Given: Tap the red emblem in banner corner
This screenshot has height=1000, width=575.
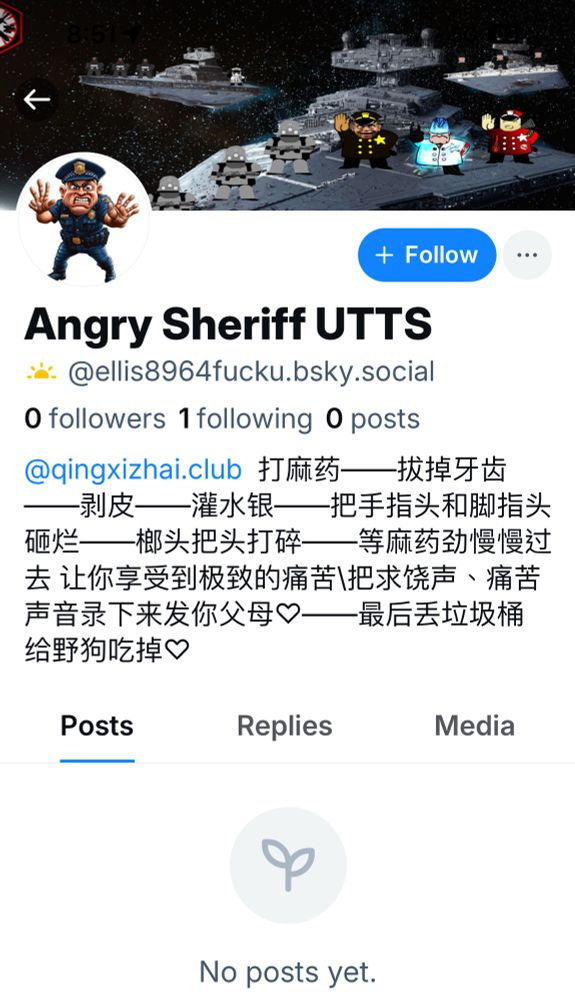Looking at the screenshot, I should [10, 24].
